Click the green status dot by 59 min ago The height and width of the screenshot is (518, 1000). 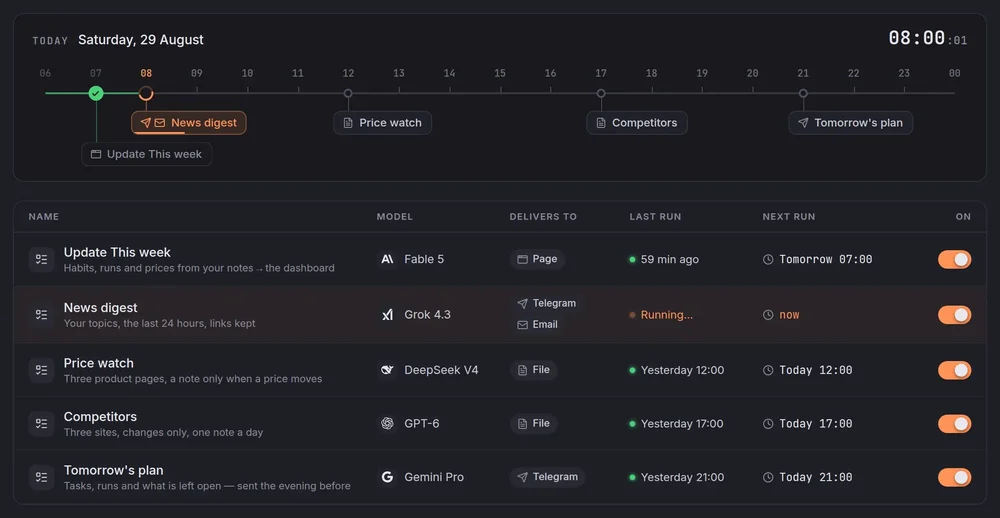[x=633, y=260]
